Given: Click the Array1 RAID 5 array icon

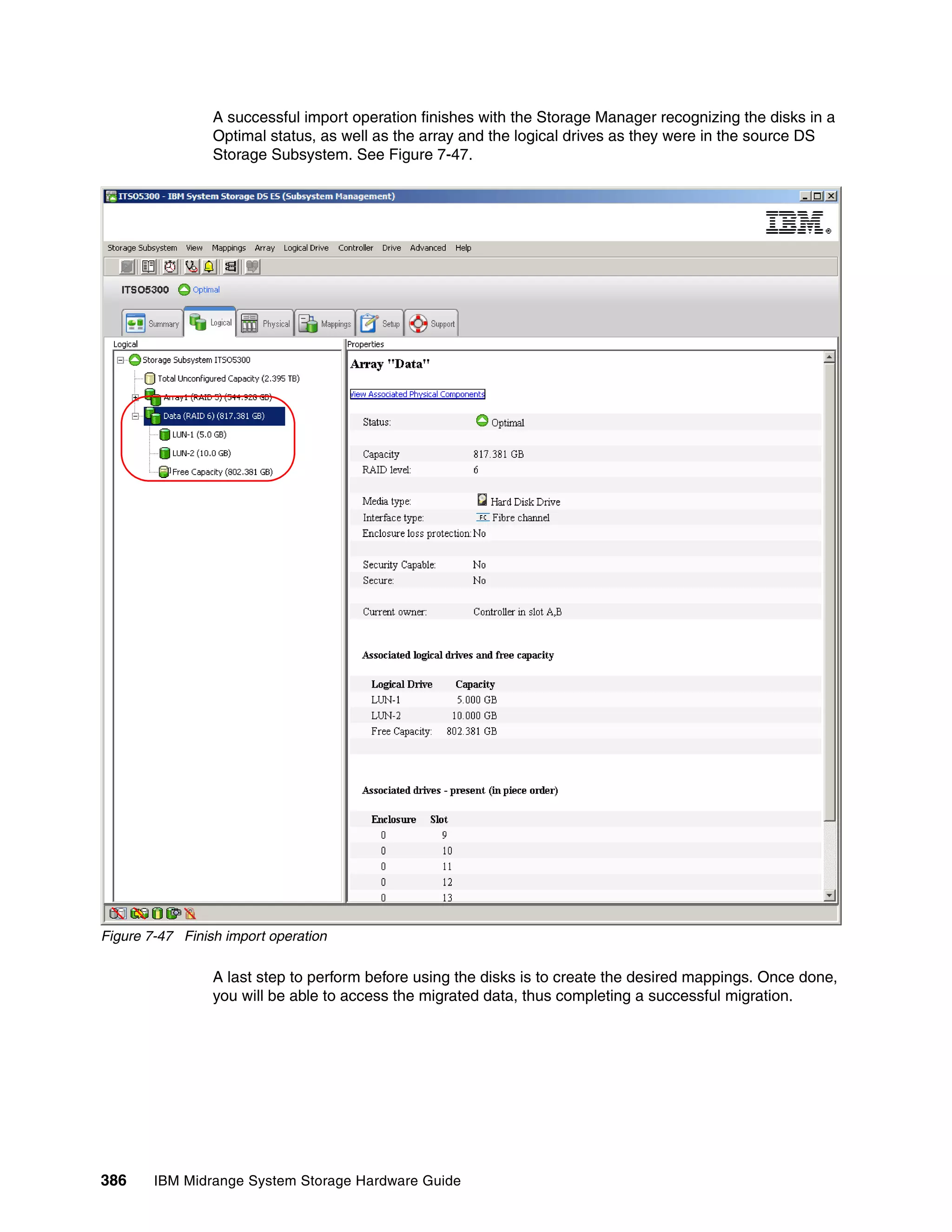Looking at the screenshot, I should 153,397.
